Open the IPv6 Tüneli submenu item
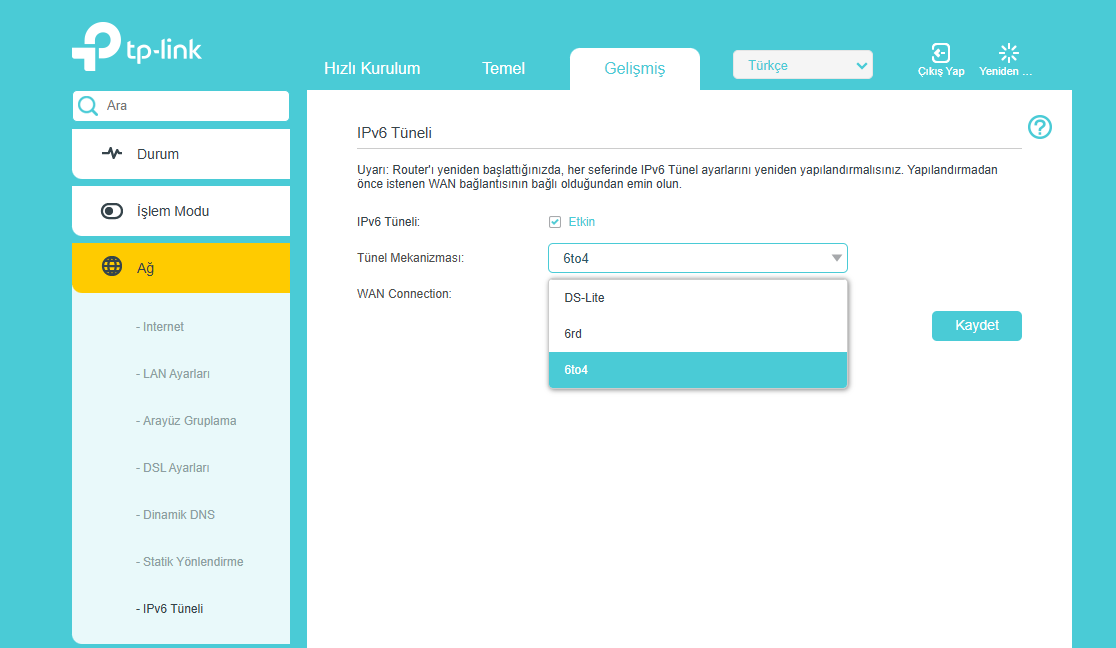Image resolution: width=1116 pixels, height=648 pixels. tap(169, 609)
